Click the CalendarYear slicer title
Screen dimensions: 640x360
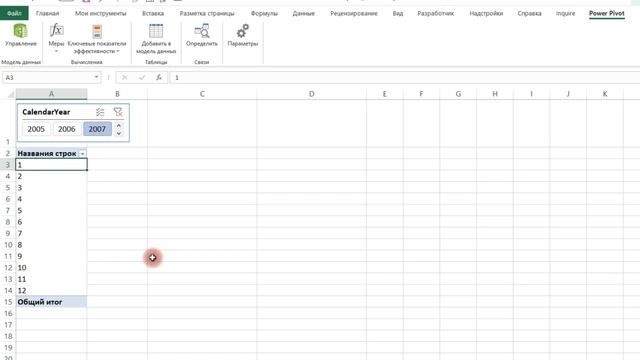click(x=46, y=112)
